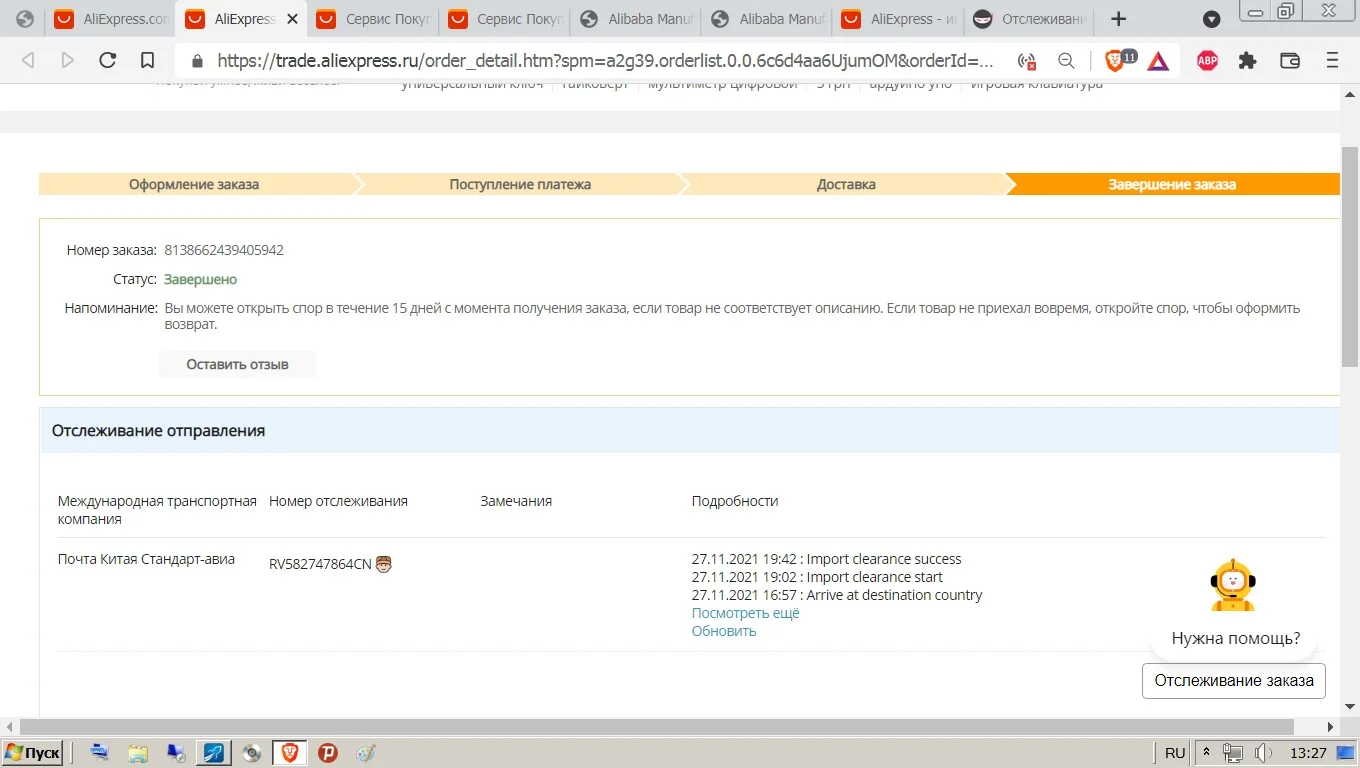Viewport: 1360px width, 768px height.
Task: Open the blocked media sharing indicator icon
Action: pos(1027,61)
